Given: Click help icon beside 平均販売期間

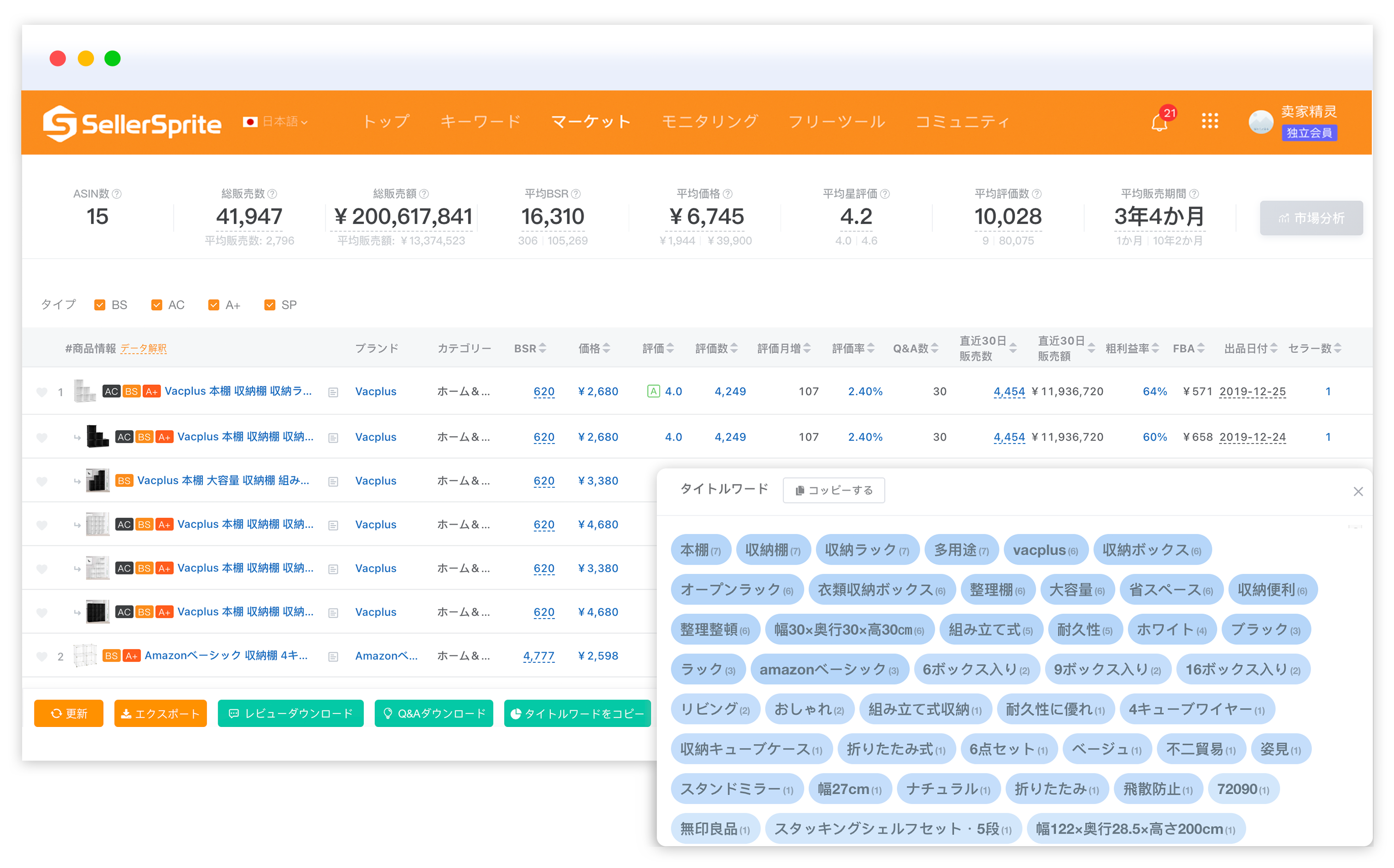Looking at the screenshot, I should tap(1193, 194).
